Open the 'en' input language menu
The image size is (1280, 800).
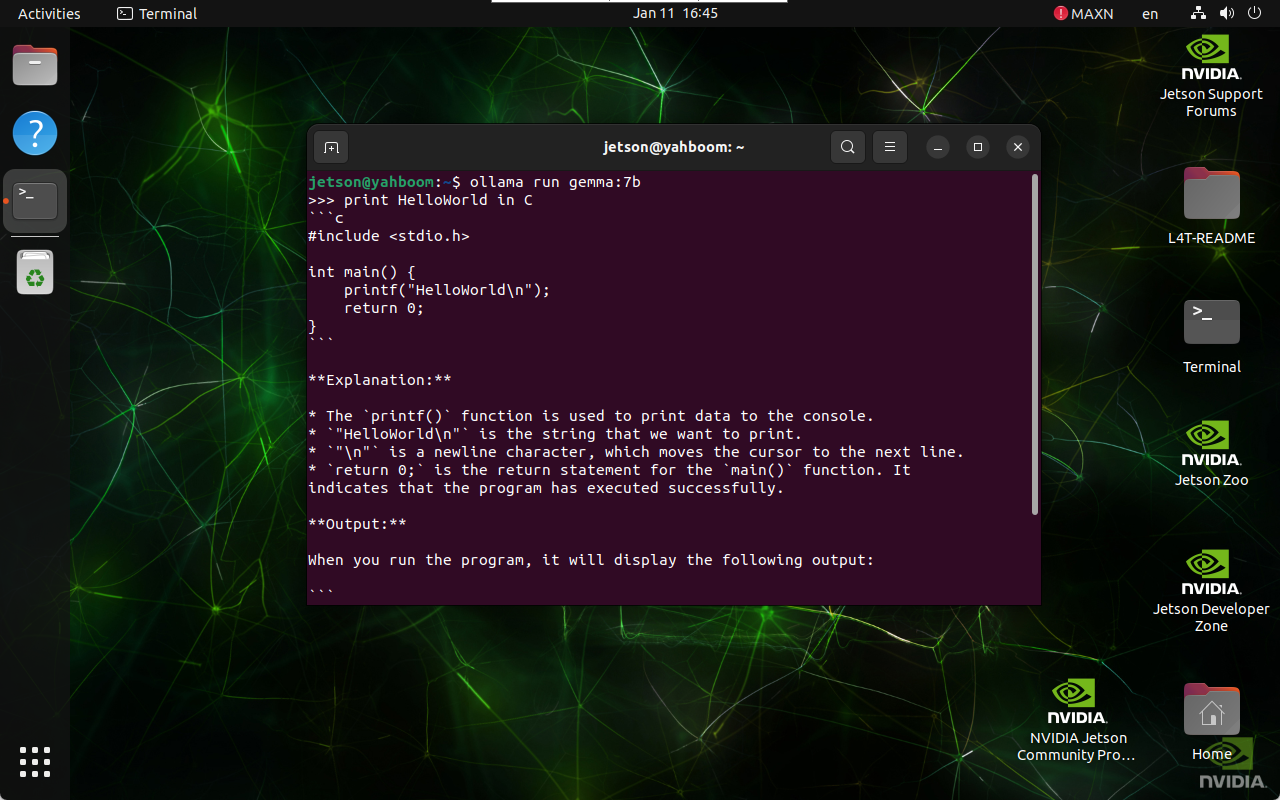pos(1150,13)
